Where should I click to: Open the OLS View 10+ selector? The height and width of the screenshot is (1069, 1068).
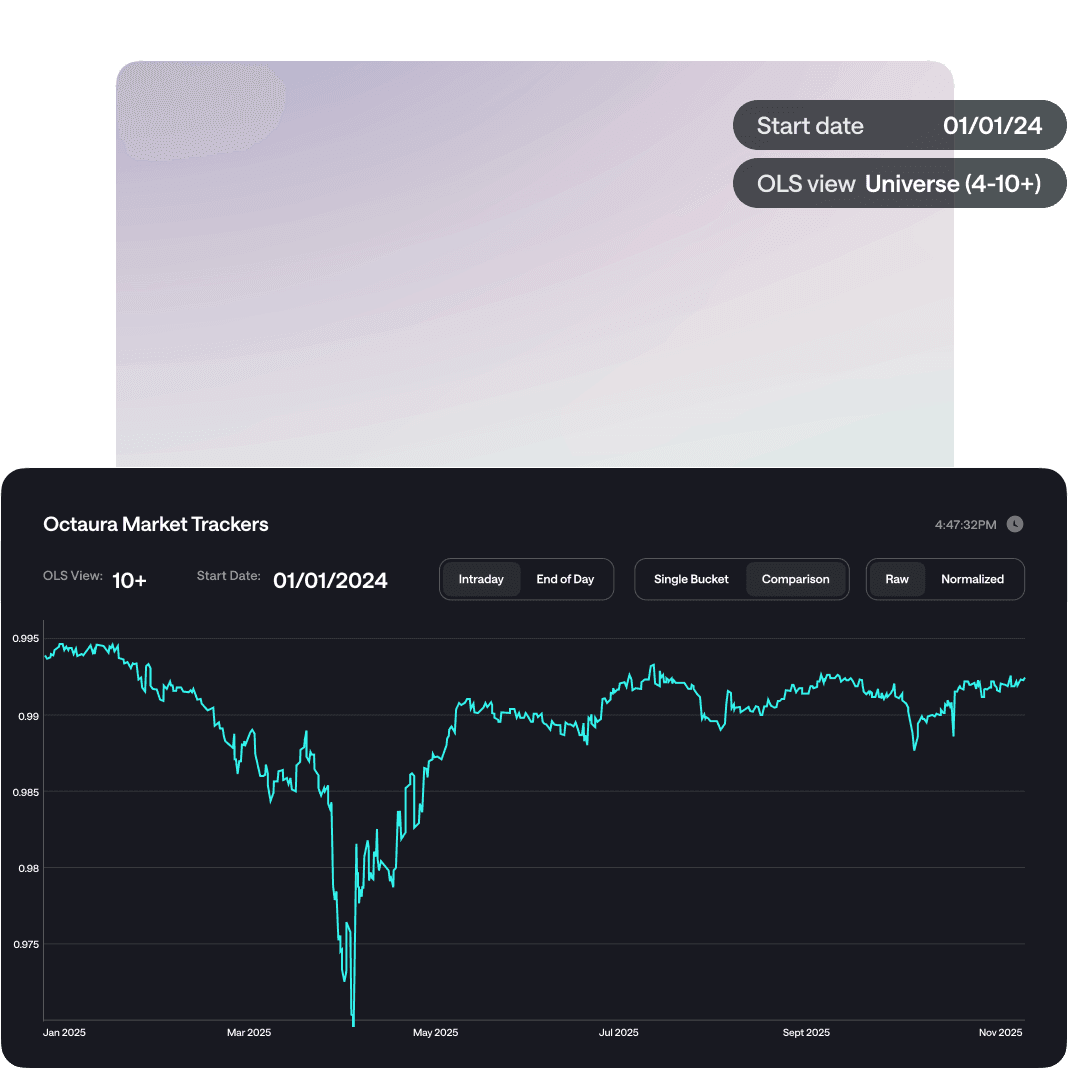pyautogui.click(x=129, y=580)
